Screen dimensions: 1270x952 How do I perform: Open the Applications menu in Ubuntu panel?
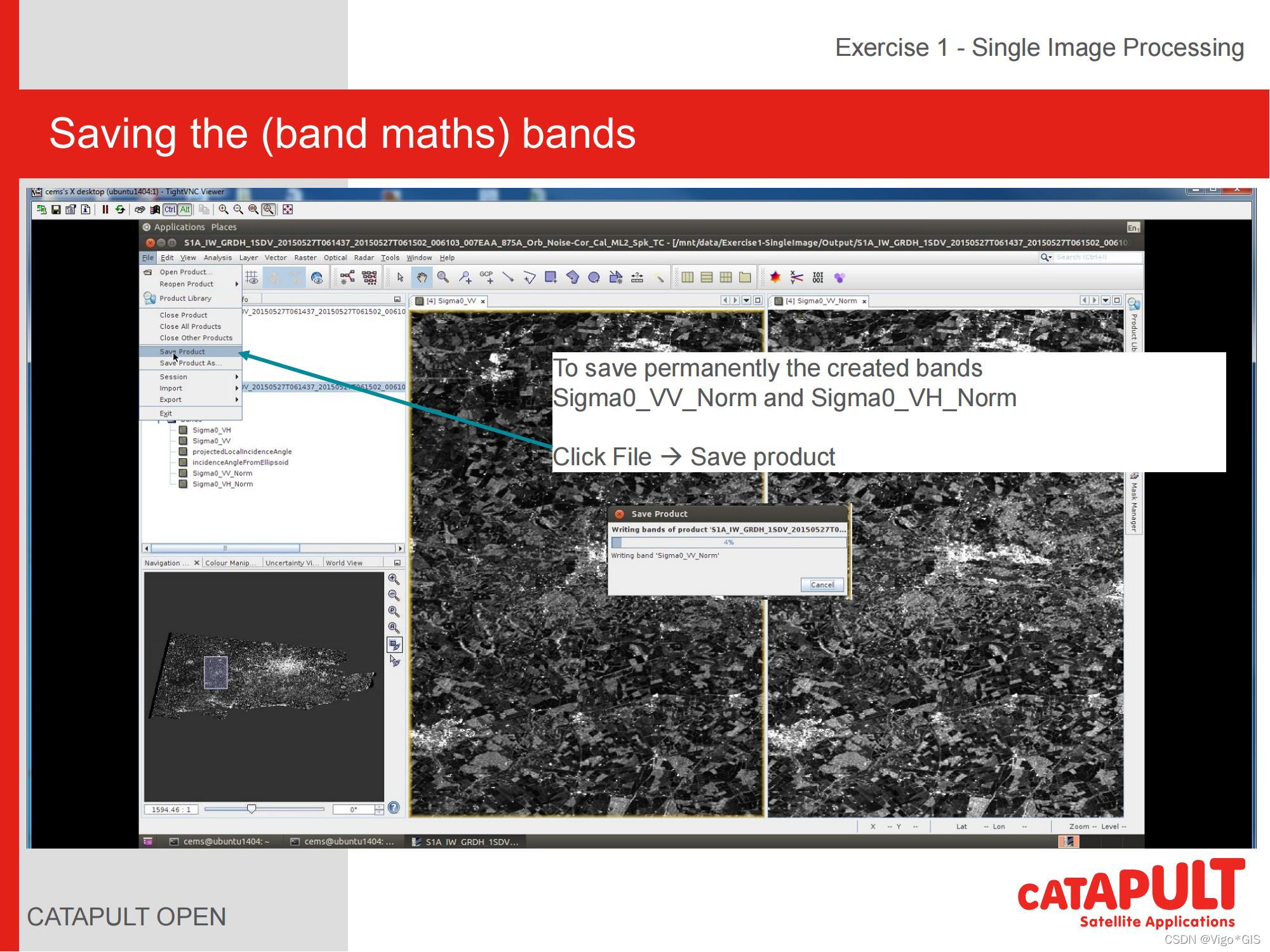[x=179, y=227]
